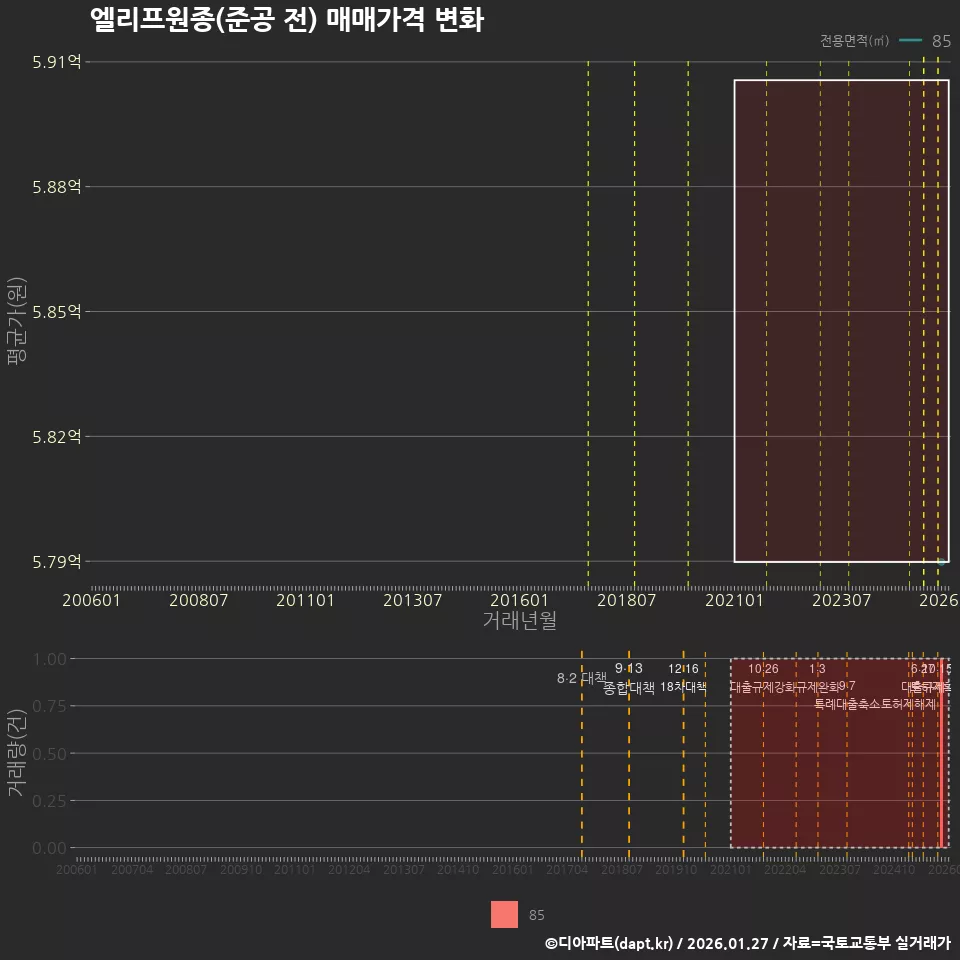
Task: Select the 8·2 대책 policy marker
Action: point(581,677)
